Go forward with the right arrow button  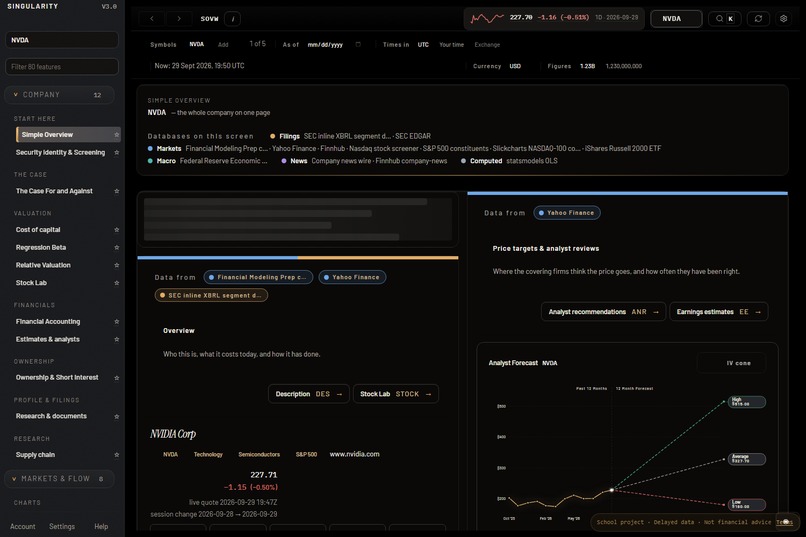[178, 18]
